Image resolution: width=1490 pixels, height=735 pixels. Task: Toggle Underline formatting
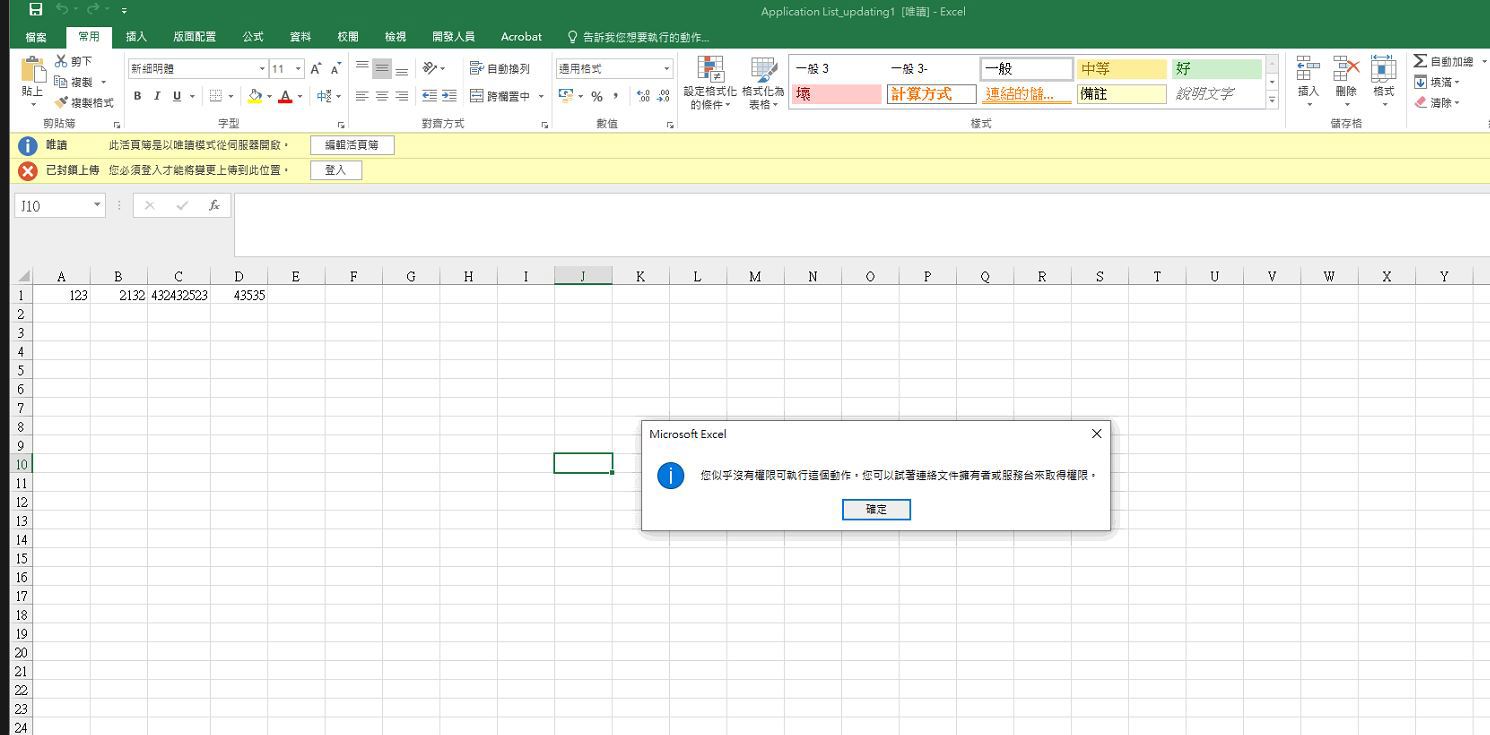(x=177, y=97)
